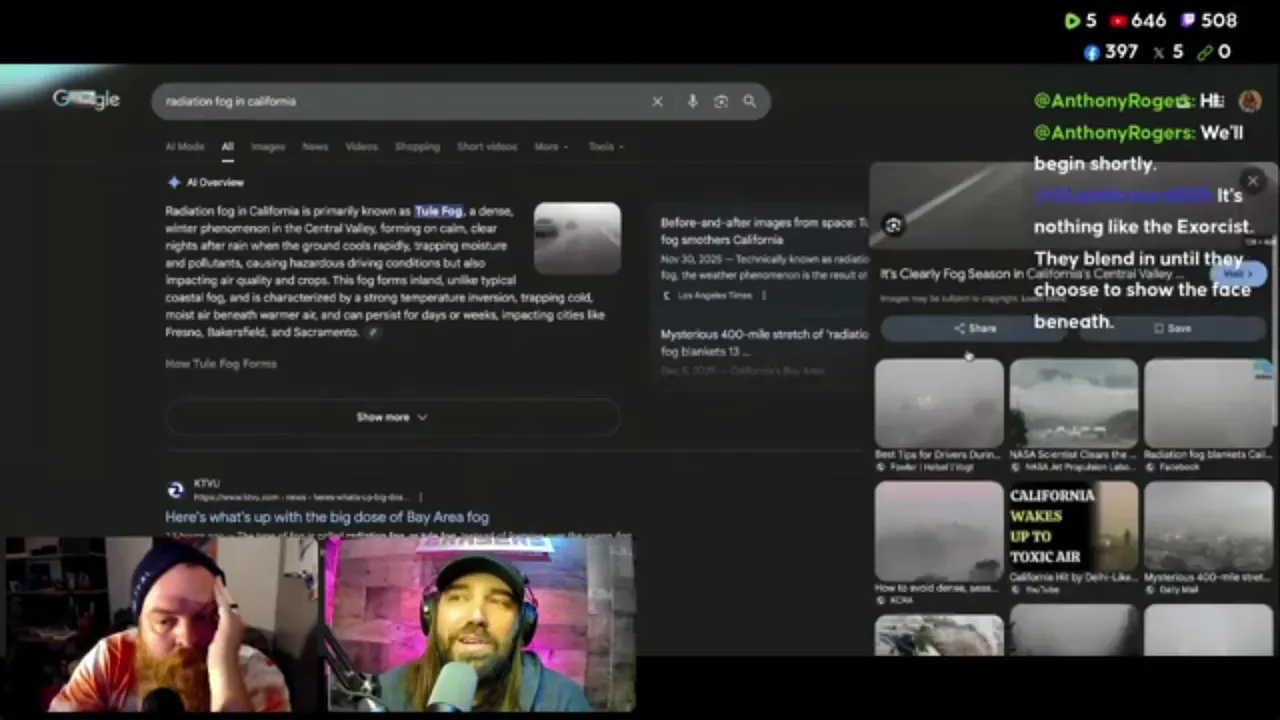Click the green link count icon
1280x720 pixels.
[x=1204, y=52]
